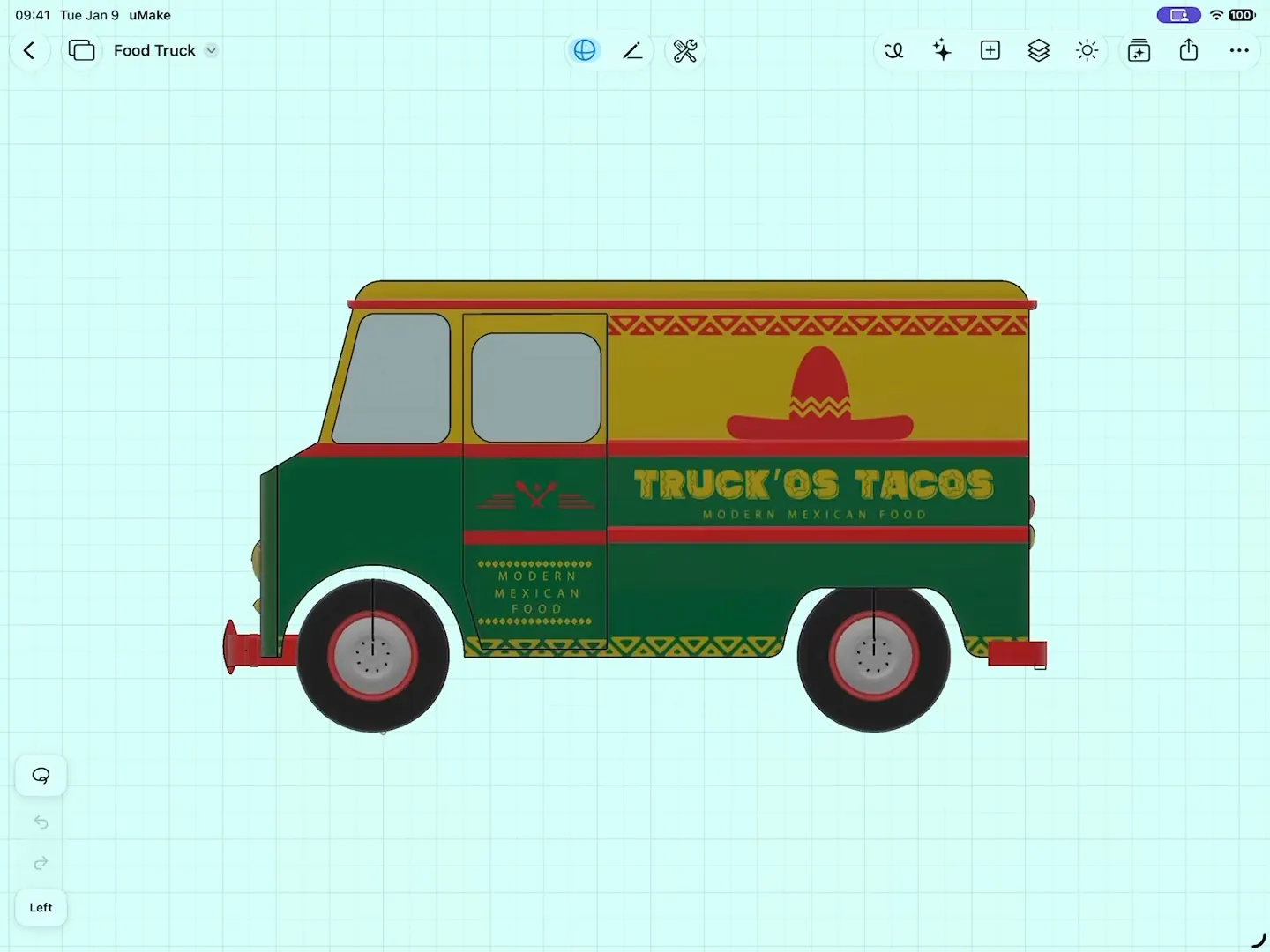Viewport: 1270px width, 952px height.
Task: Open the sun lighting settings
Action: click(x=1087, y=51)
